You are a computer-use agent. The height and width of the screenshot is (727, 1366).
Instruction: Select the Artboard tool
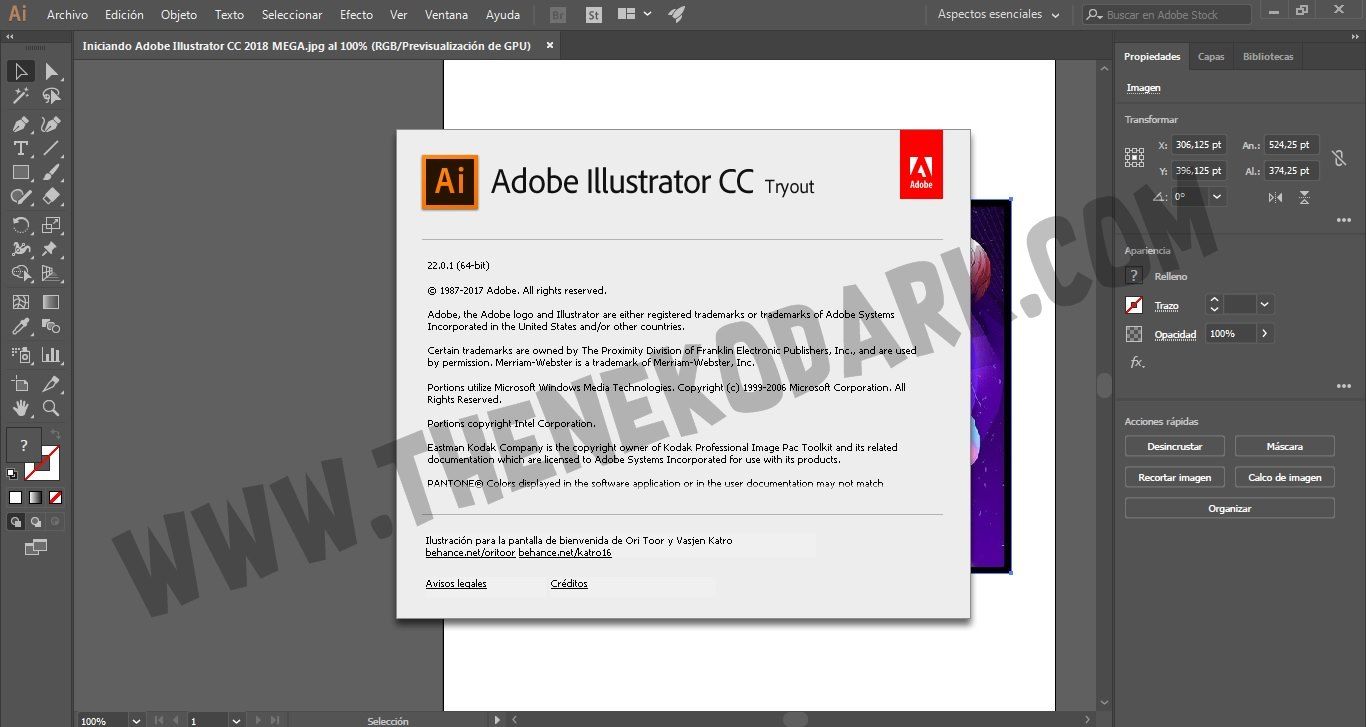(x=20, y=383)
